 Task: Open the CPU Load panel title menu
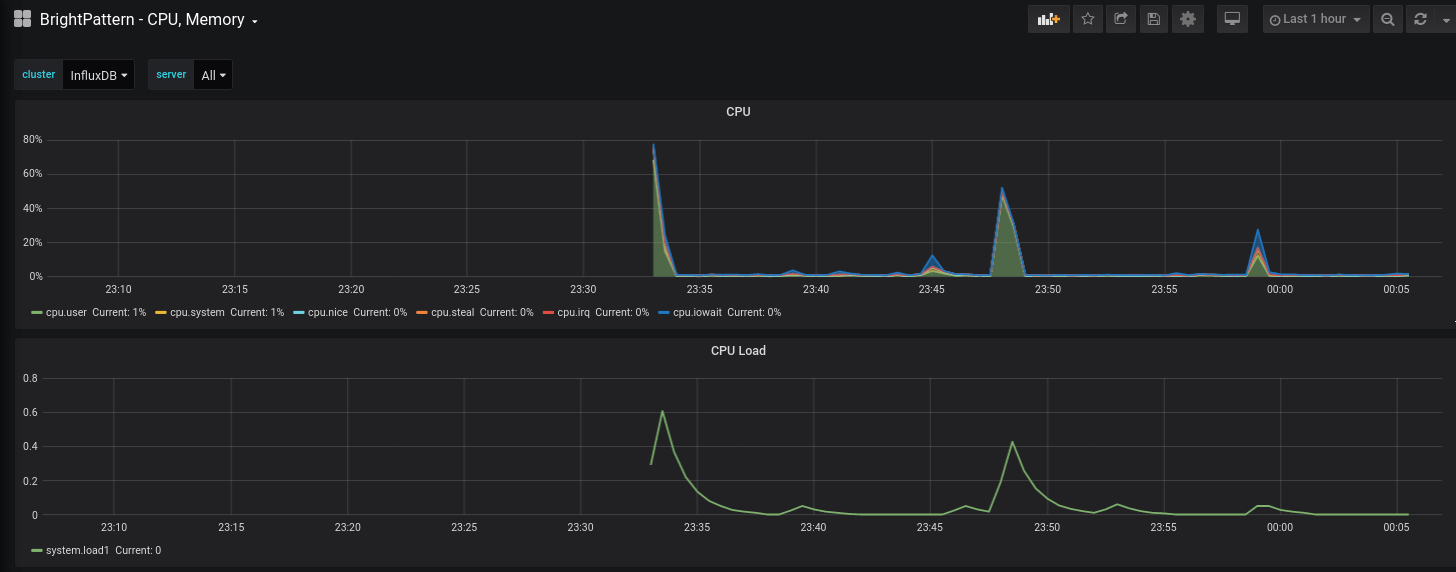pos(738,351)
